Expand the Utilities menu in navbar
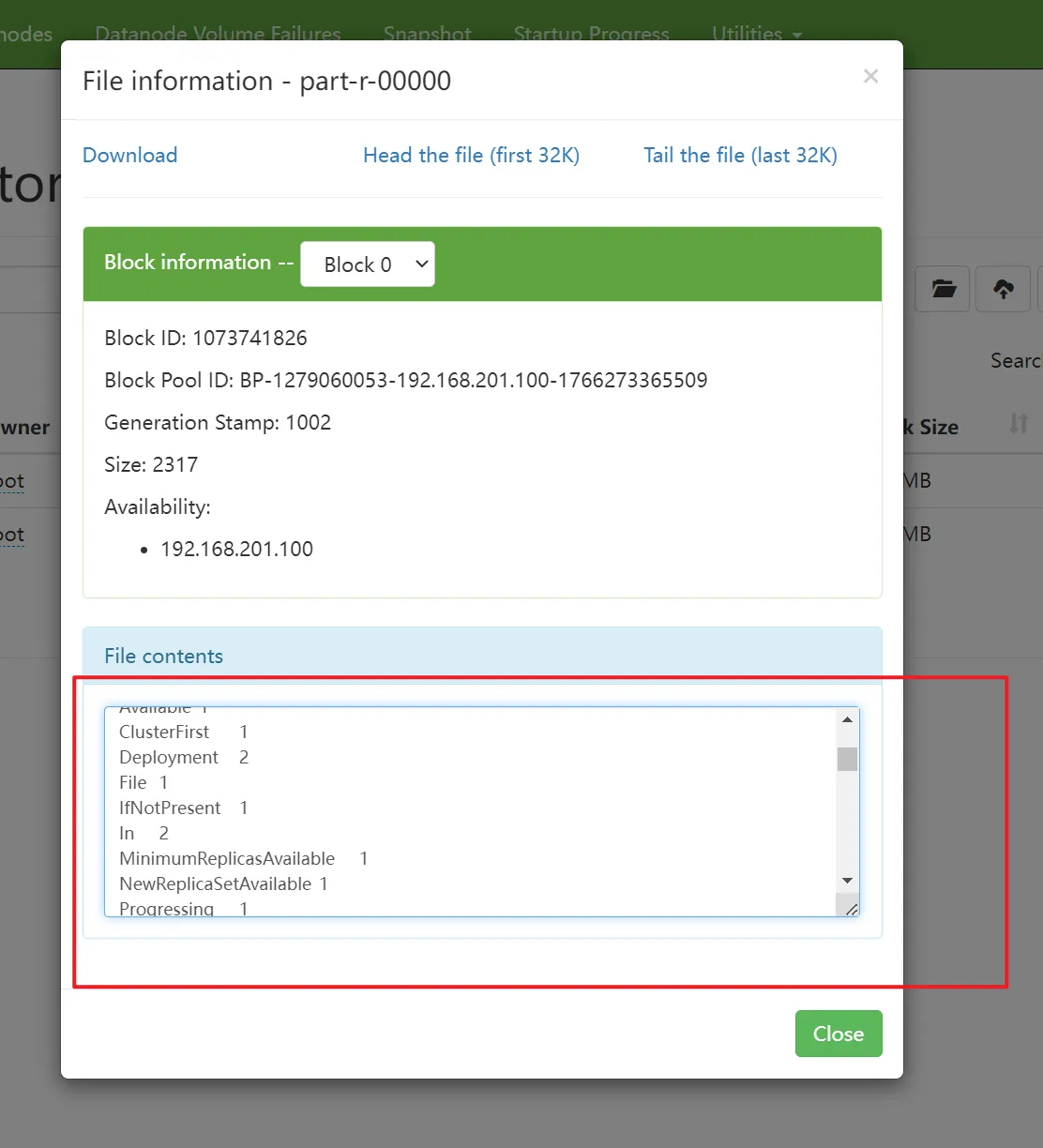Image resolution: width=1043 pixels, height=1148 pixels. [756, 34]
